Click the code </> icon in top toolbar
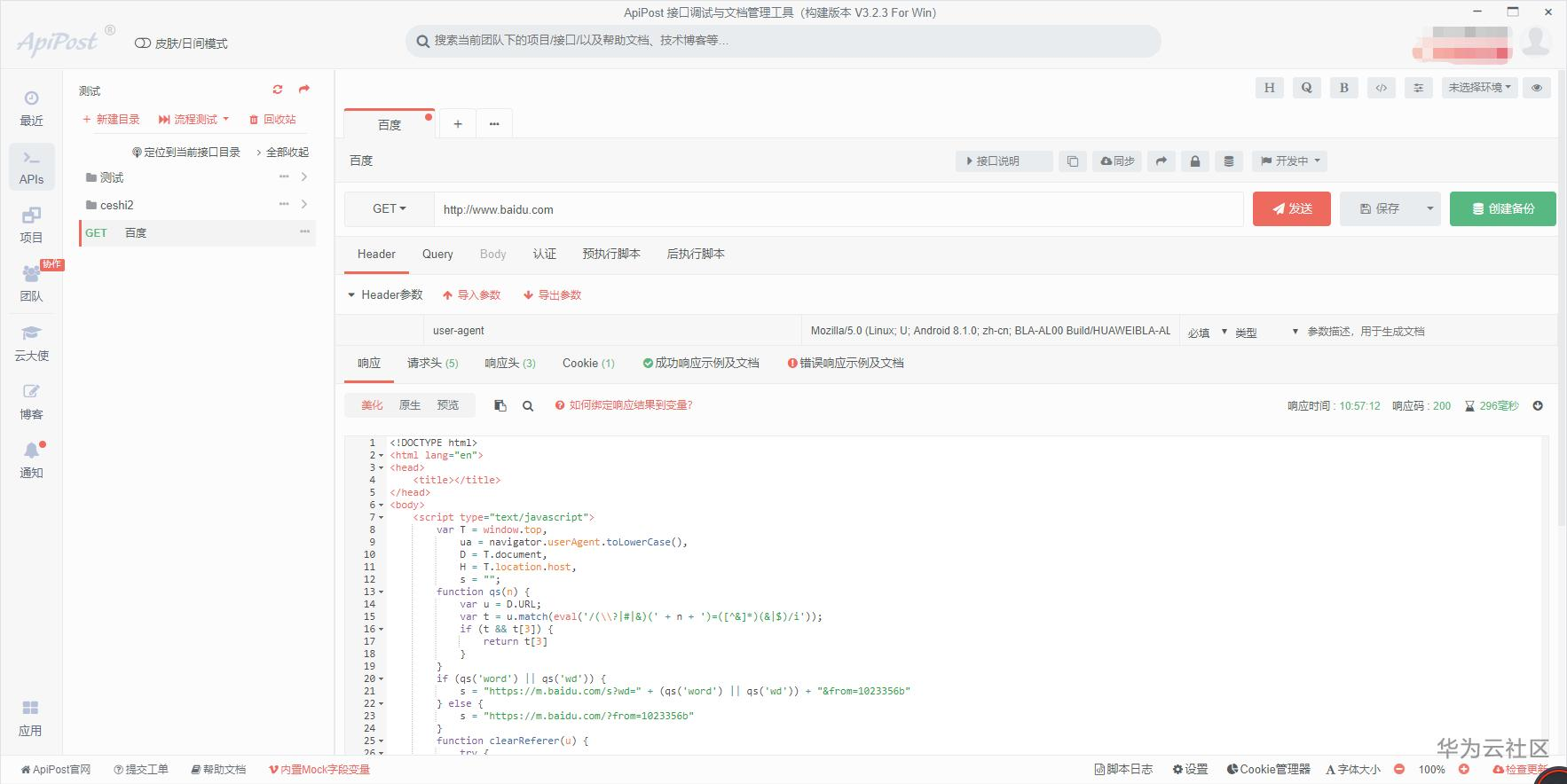The image size is (1567, 784). (x=1381, y=88)
